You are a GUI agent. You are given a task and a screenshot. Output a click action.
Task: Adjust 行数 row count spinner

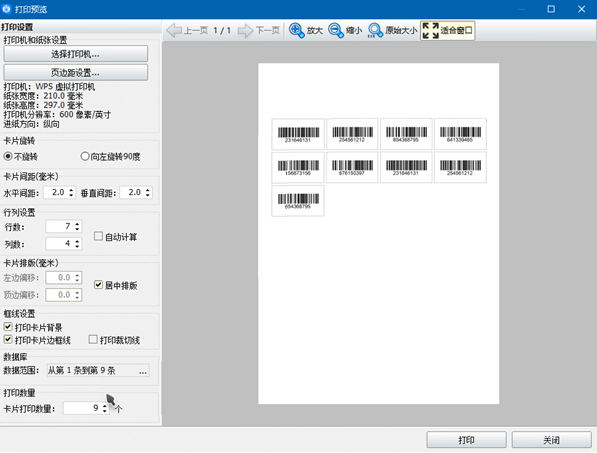point(77,226)
